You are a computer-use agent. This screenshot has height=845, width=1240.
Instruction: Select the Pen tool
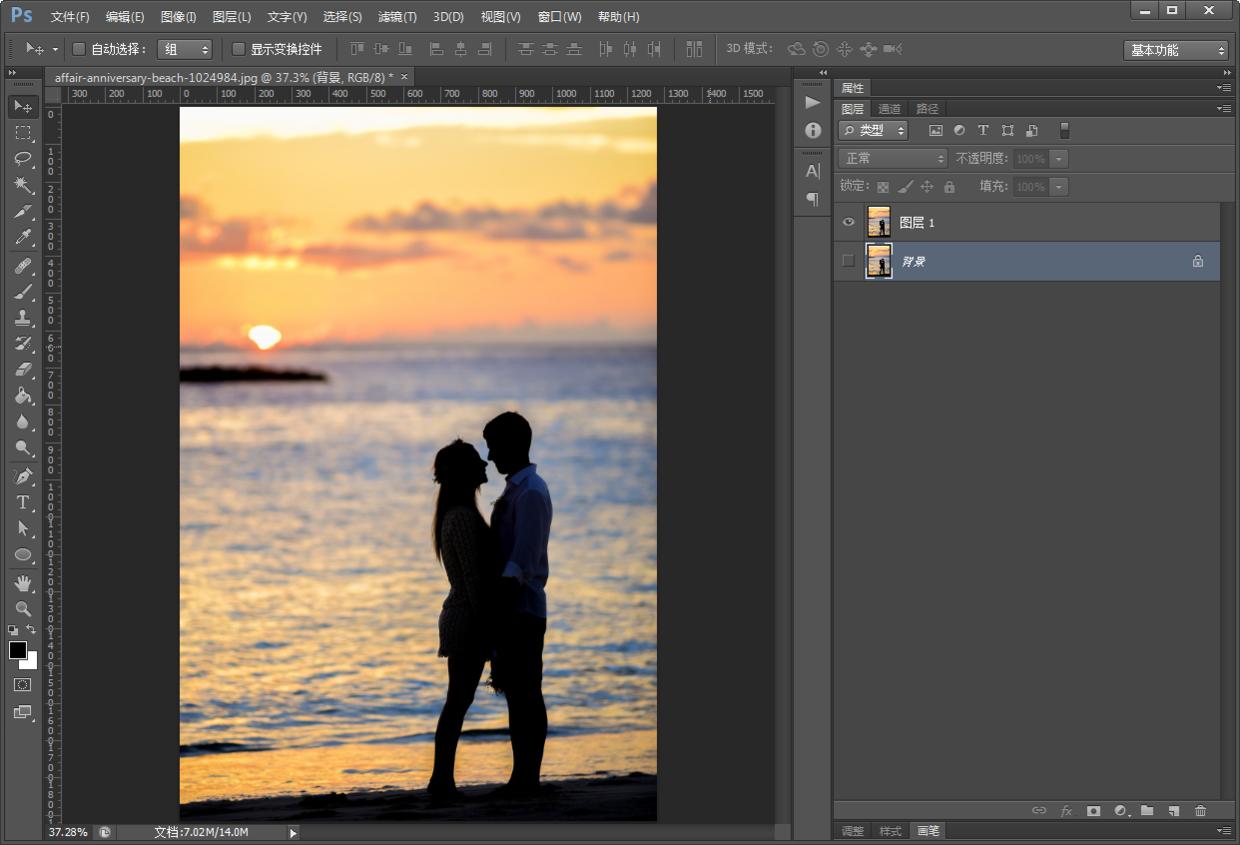[x=23, y=476]
